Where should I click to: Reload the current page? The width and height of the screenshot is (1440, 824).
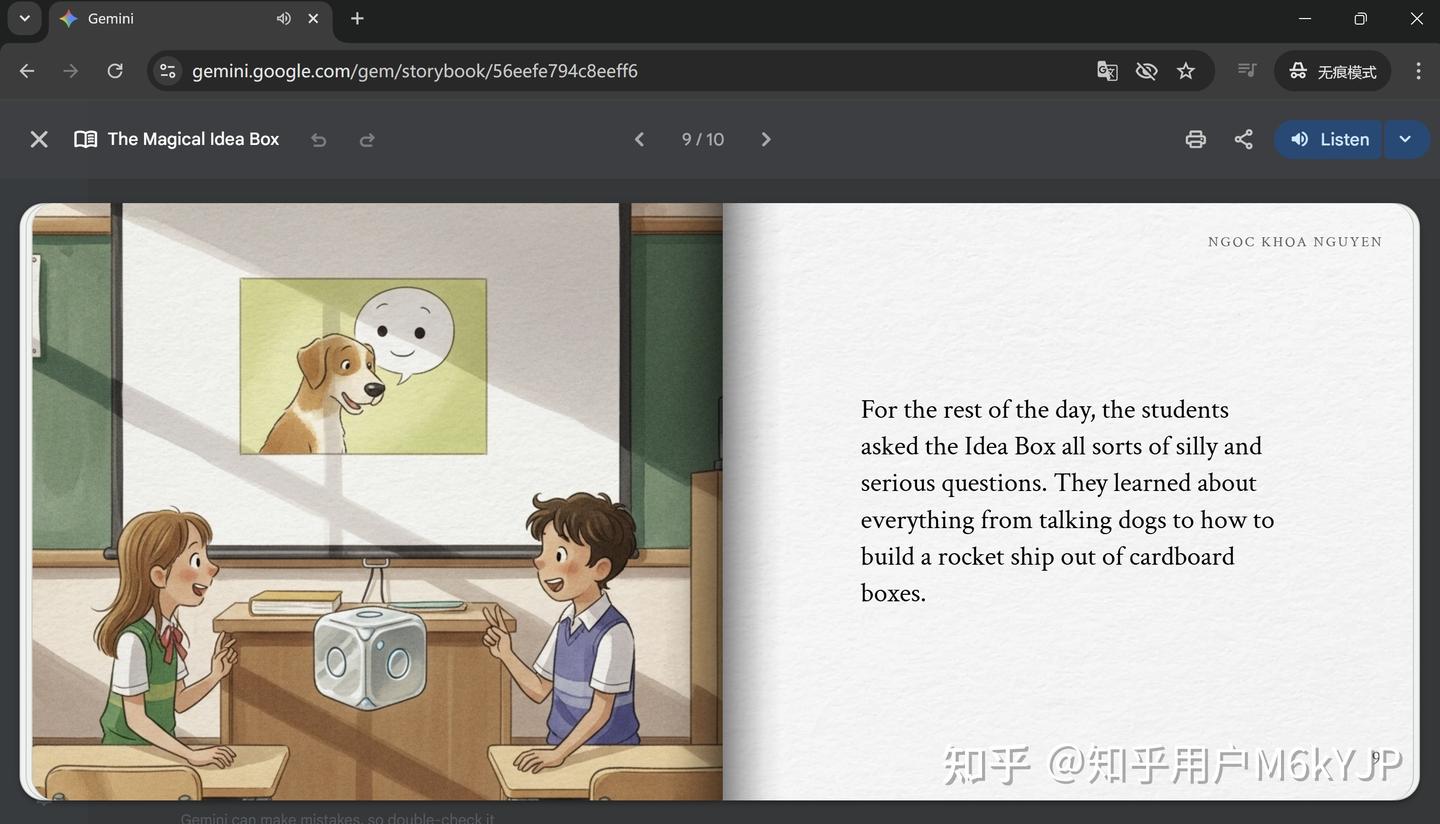pos(115,71)
